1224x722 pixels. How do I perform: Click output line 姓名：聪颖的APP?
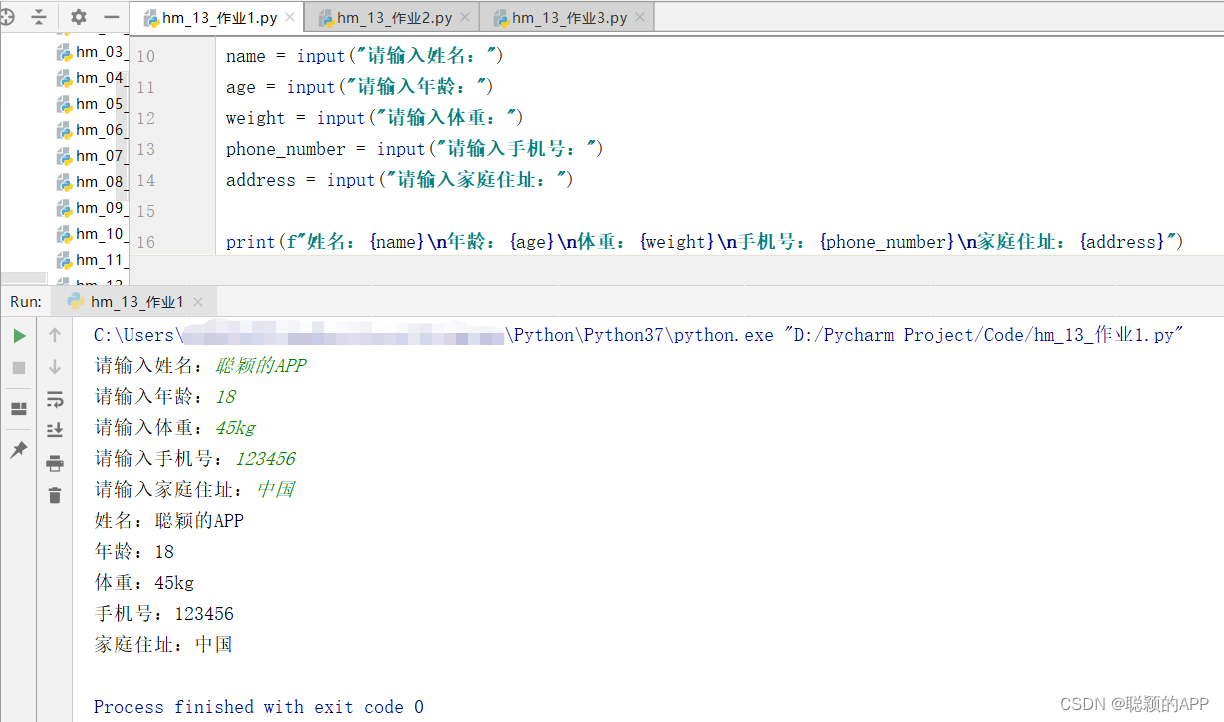(169, 521)
